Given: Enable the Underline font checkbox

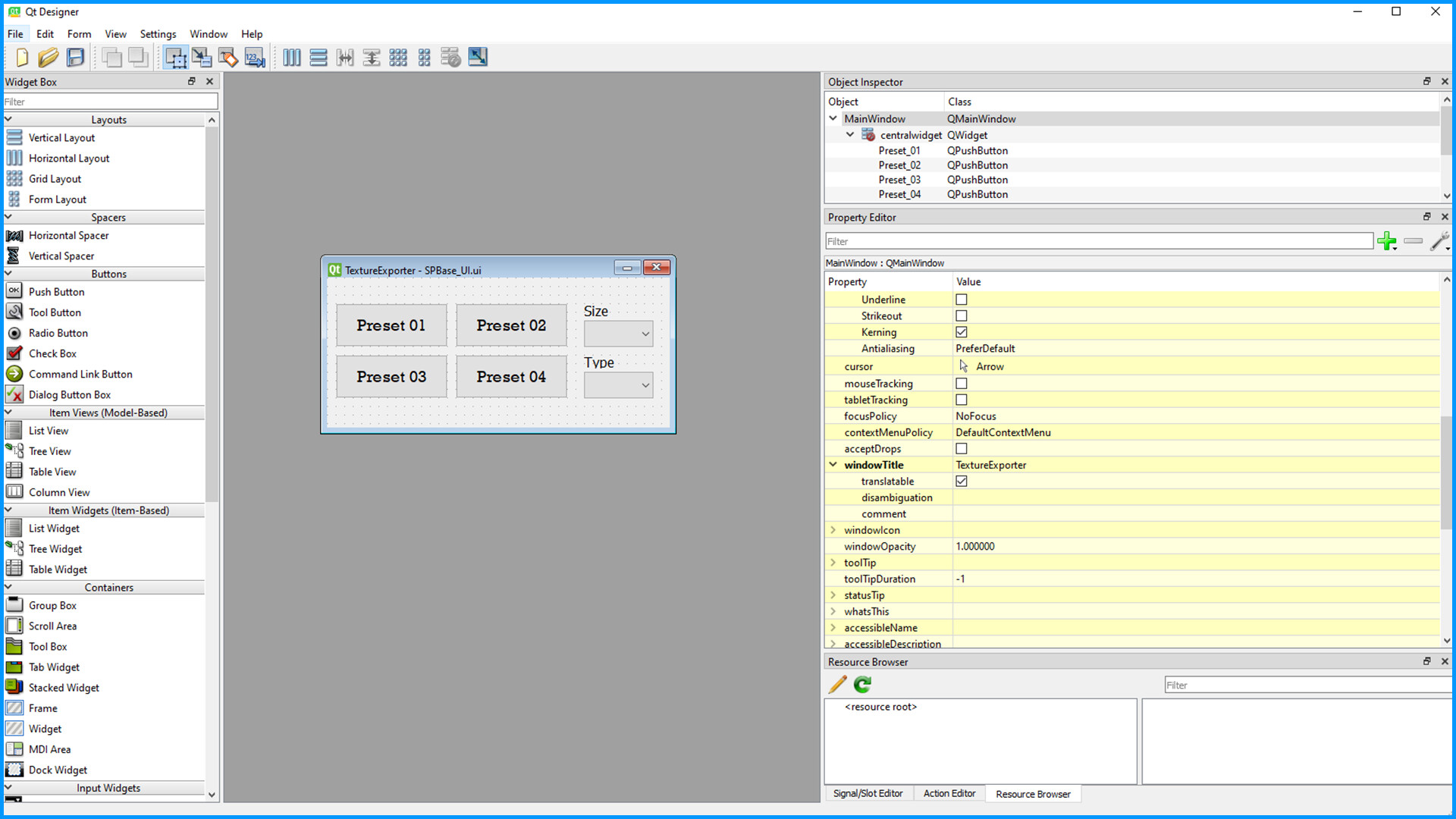Looking at the screenshot, I should [962, 300].
